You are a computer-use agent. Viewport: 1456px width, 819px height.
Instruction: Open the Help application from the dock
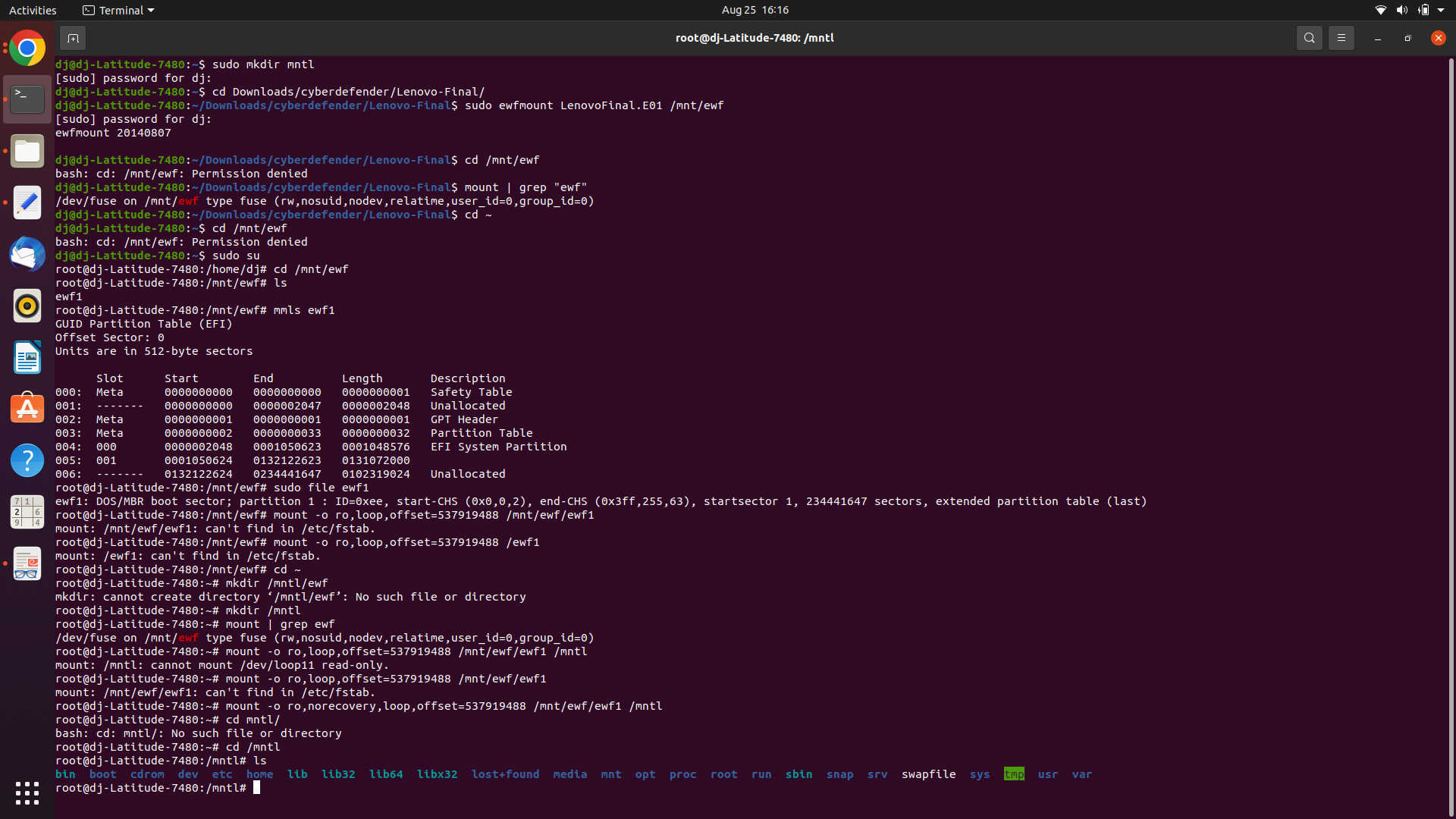(27, 459)
